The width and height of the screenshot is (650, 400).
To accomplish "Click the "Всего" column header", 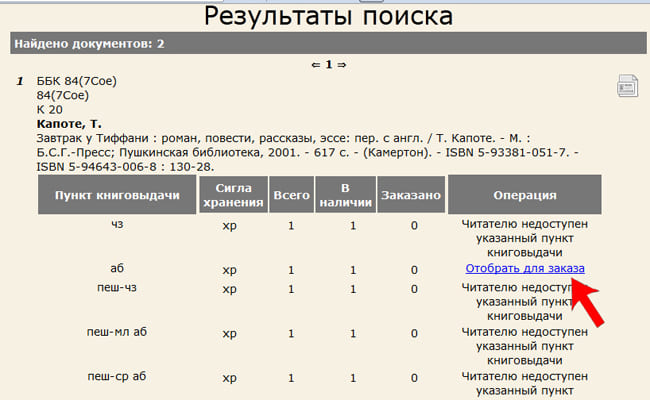I will pyautogui.click(x=290, y=195).
